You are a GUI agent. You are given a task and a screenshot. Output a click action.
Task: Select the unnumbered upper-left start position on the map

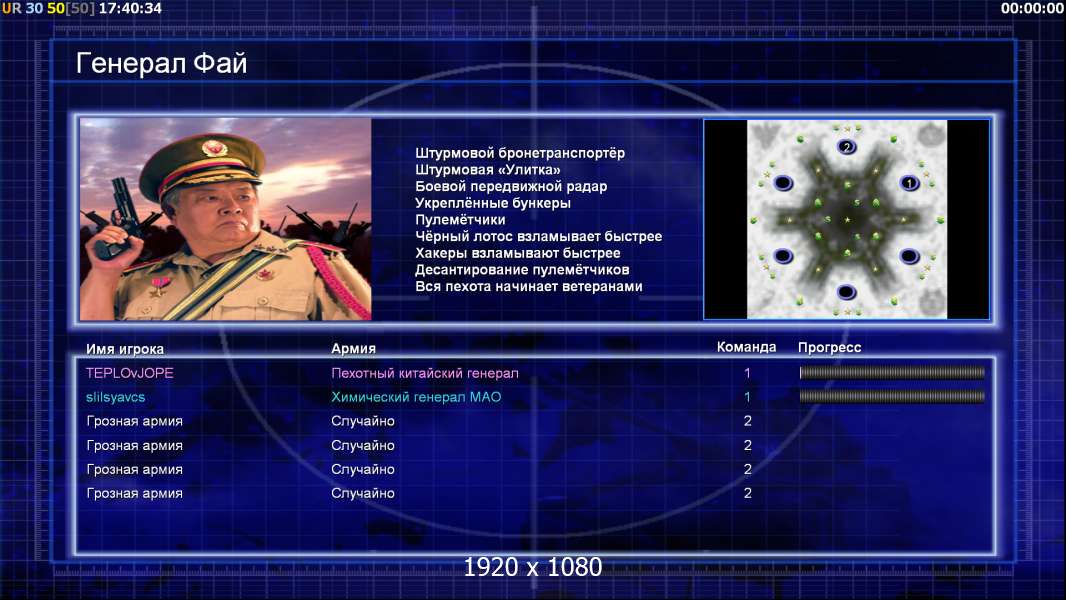[x=783, y=183]
